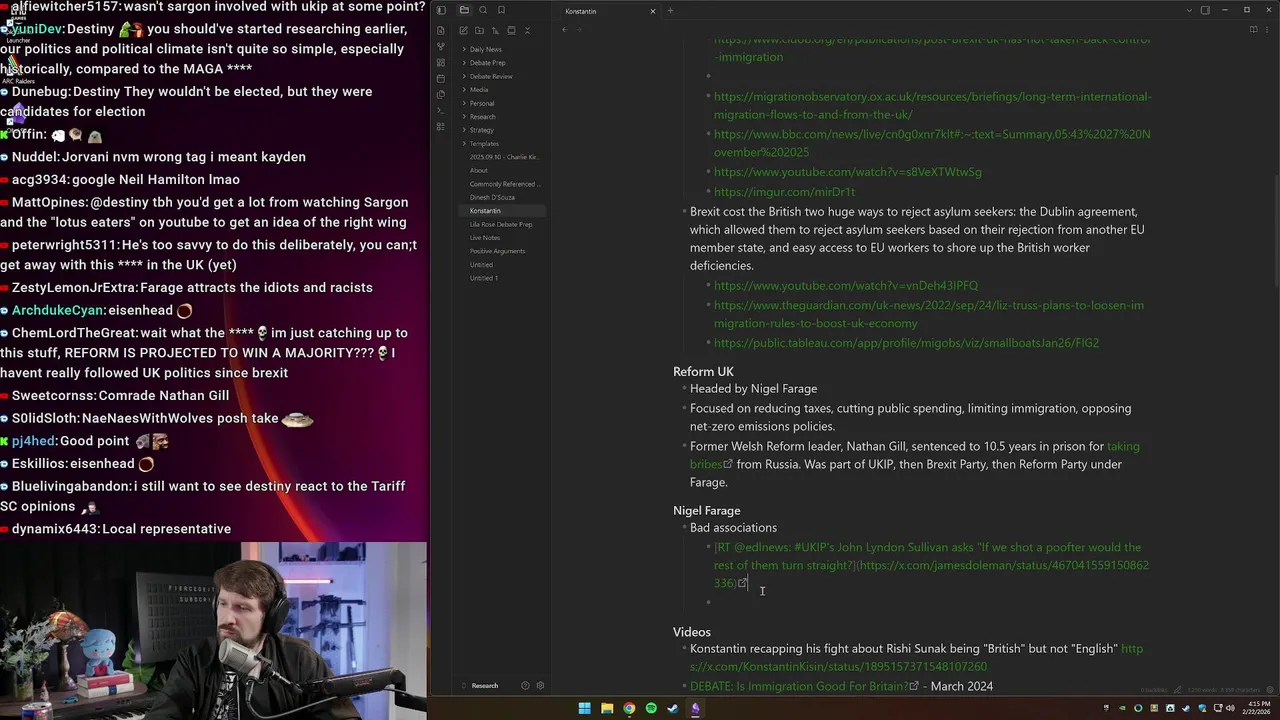Collapse all folders in file explorer
1280x720 pixels.
[527, 30]
